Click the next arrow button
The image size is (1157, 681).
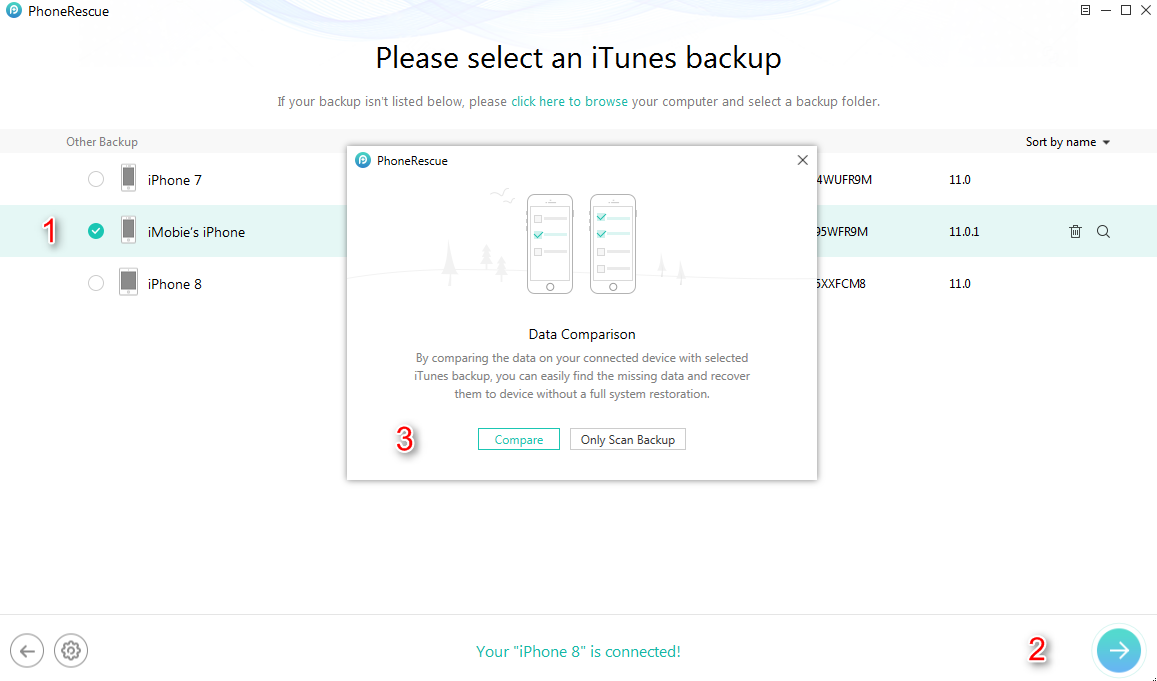pos(1119,650)
